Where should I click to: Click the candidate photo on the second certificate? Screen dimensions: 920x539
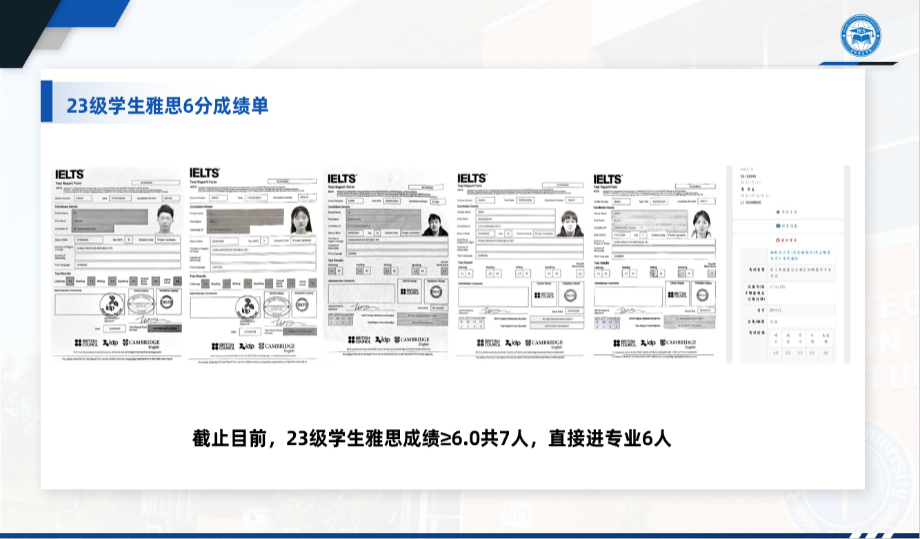pos(299,221)
